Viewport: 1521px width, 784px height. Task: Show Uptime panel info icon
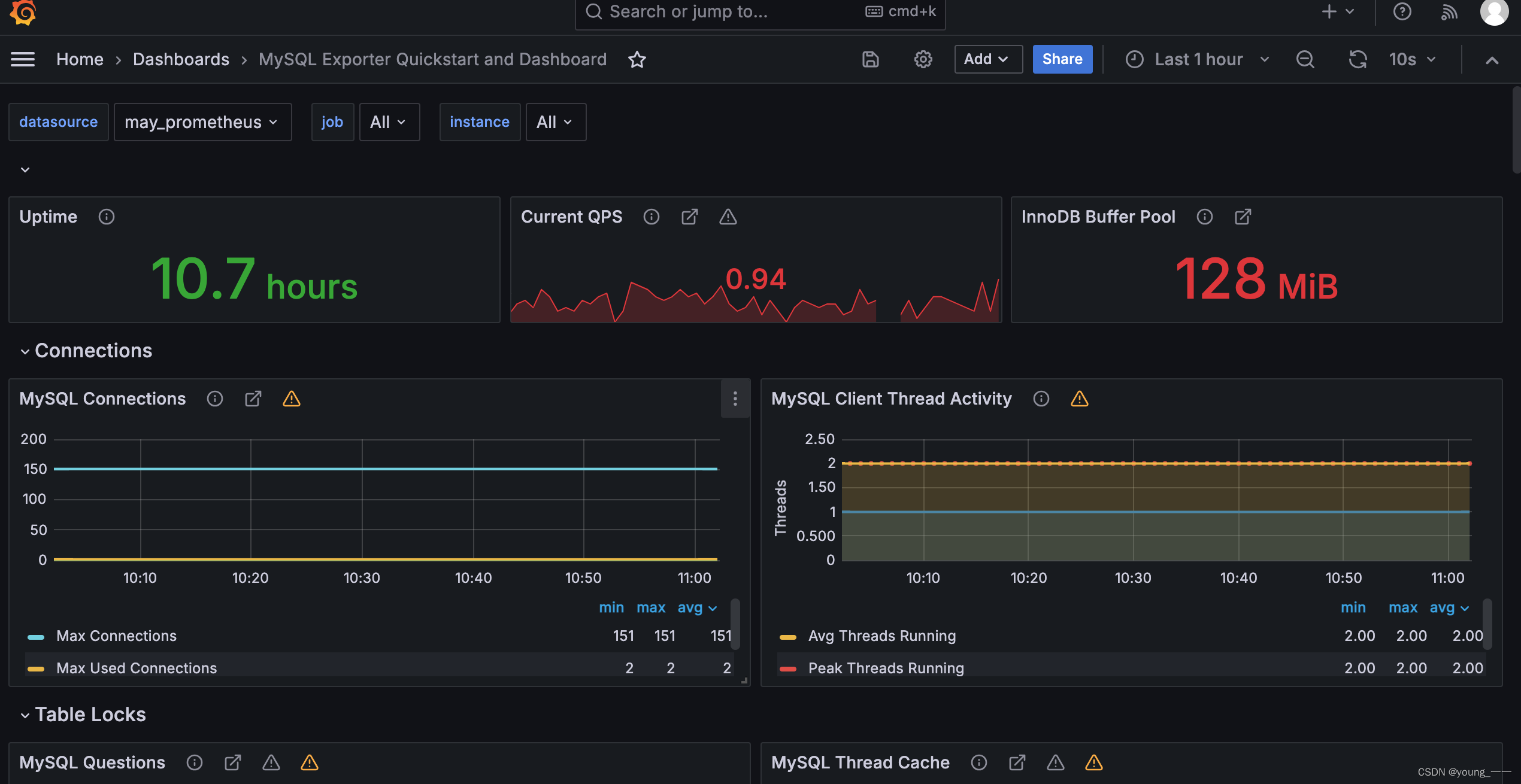point(107,217)
